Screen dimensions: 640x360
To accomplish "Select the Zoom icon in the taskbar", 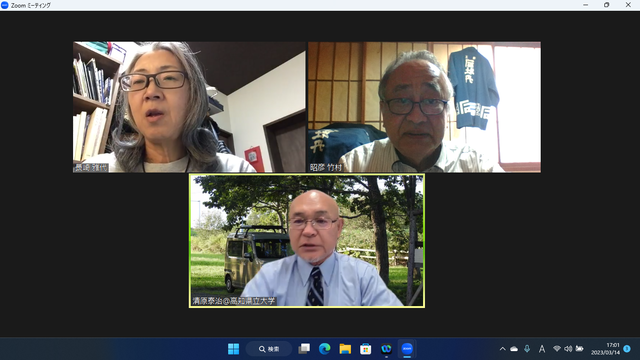I will click(407, 349).
